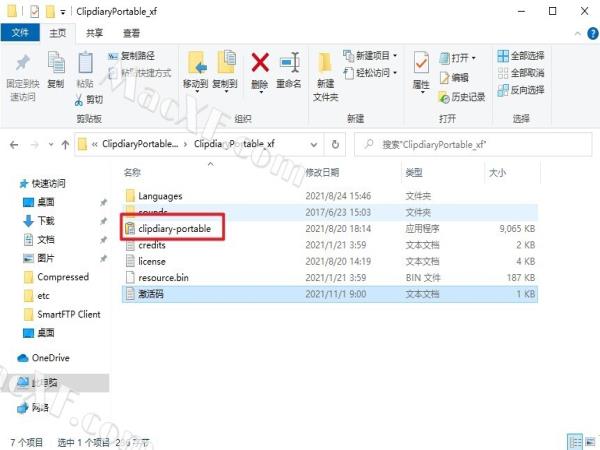Screen dimensions: 600x450
Task: Refresh the current folder
Action: 335,145
